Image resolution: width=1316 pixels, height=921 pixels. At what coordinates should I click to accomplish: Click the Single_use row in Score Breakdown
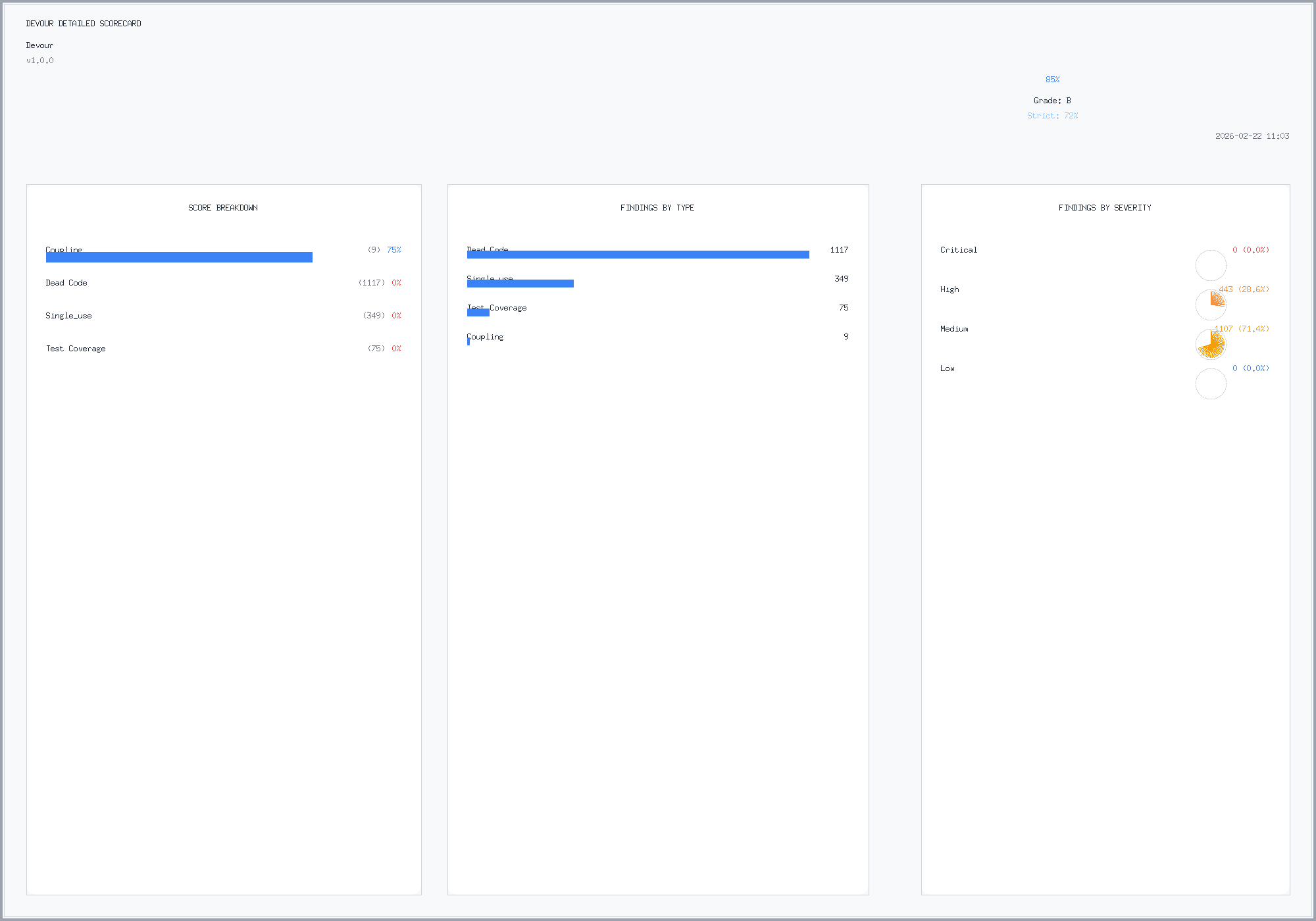coord(224,316)
